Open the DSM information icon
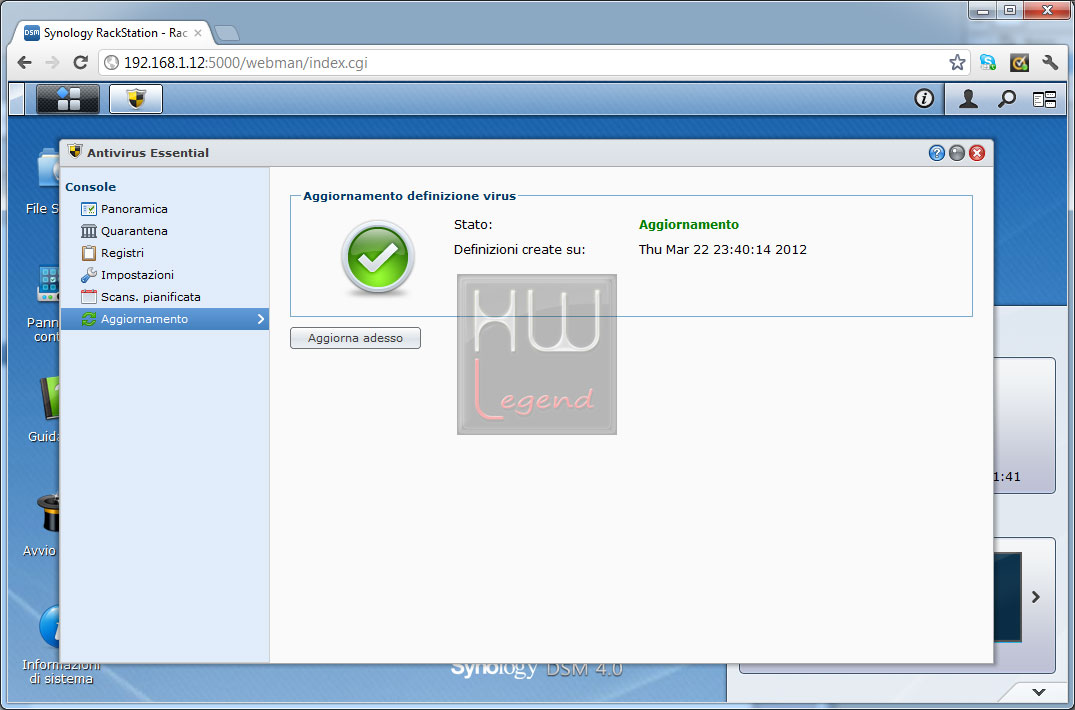This screenshot has height=710, width=1075. point(923,99)
